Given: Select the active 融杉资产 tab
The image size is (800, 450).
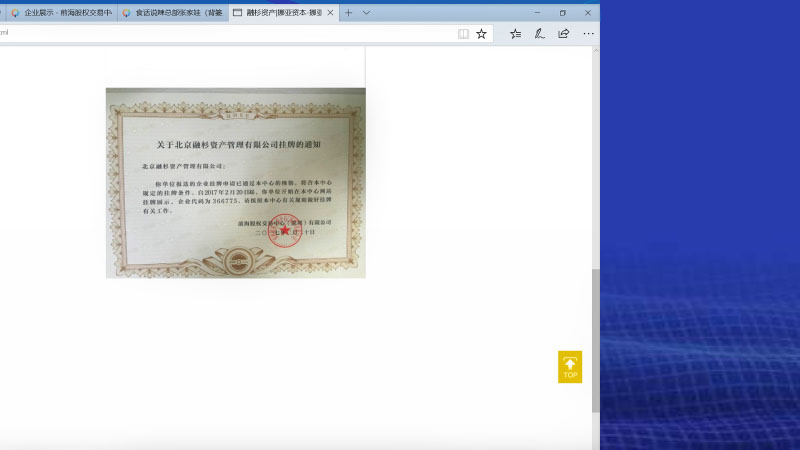Looking at the screenshot, I should click(278, 13).
